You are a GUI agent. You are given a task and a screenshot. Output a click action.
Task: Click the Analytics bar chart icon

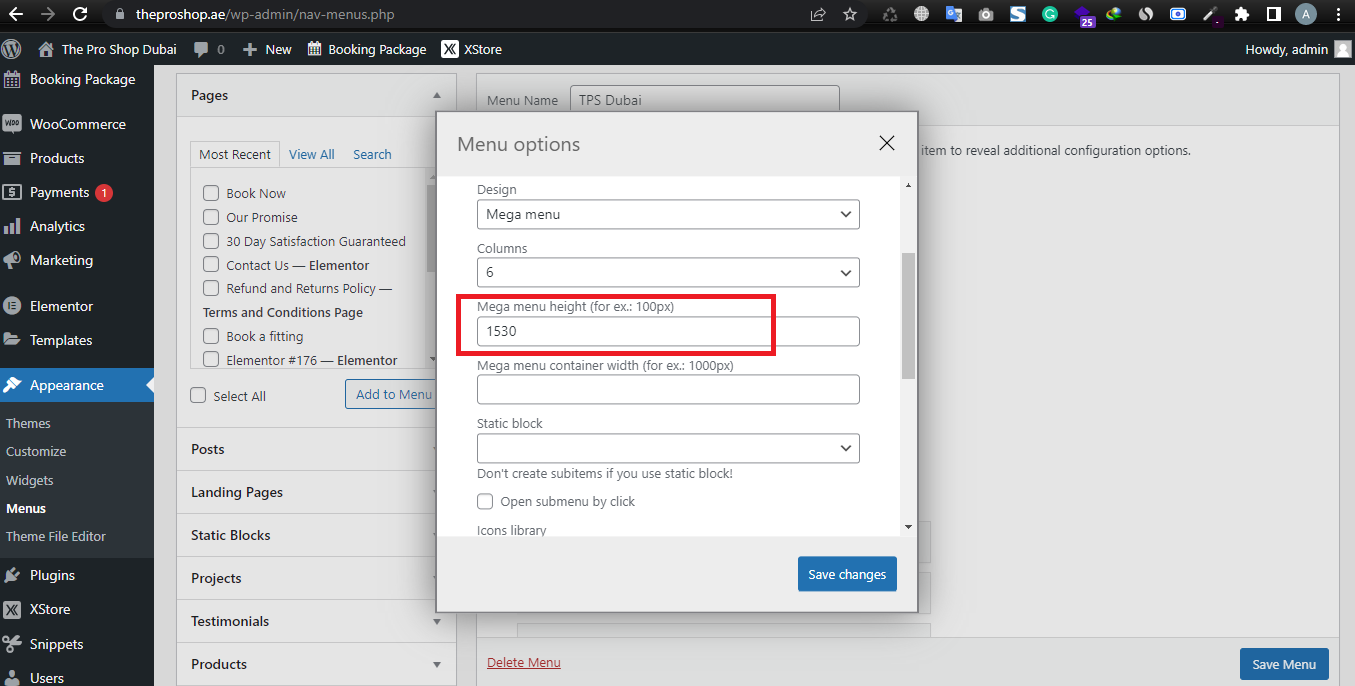tap(12, 226)
